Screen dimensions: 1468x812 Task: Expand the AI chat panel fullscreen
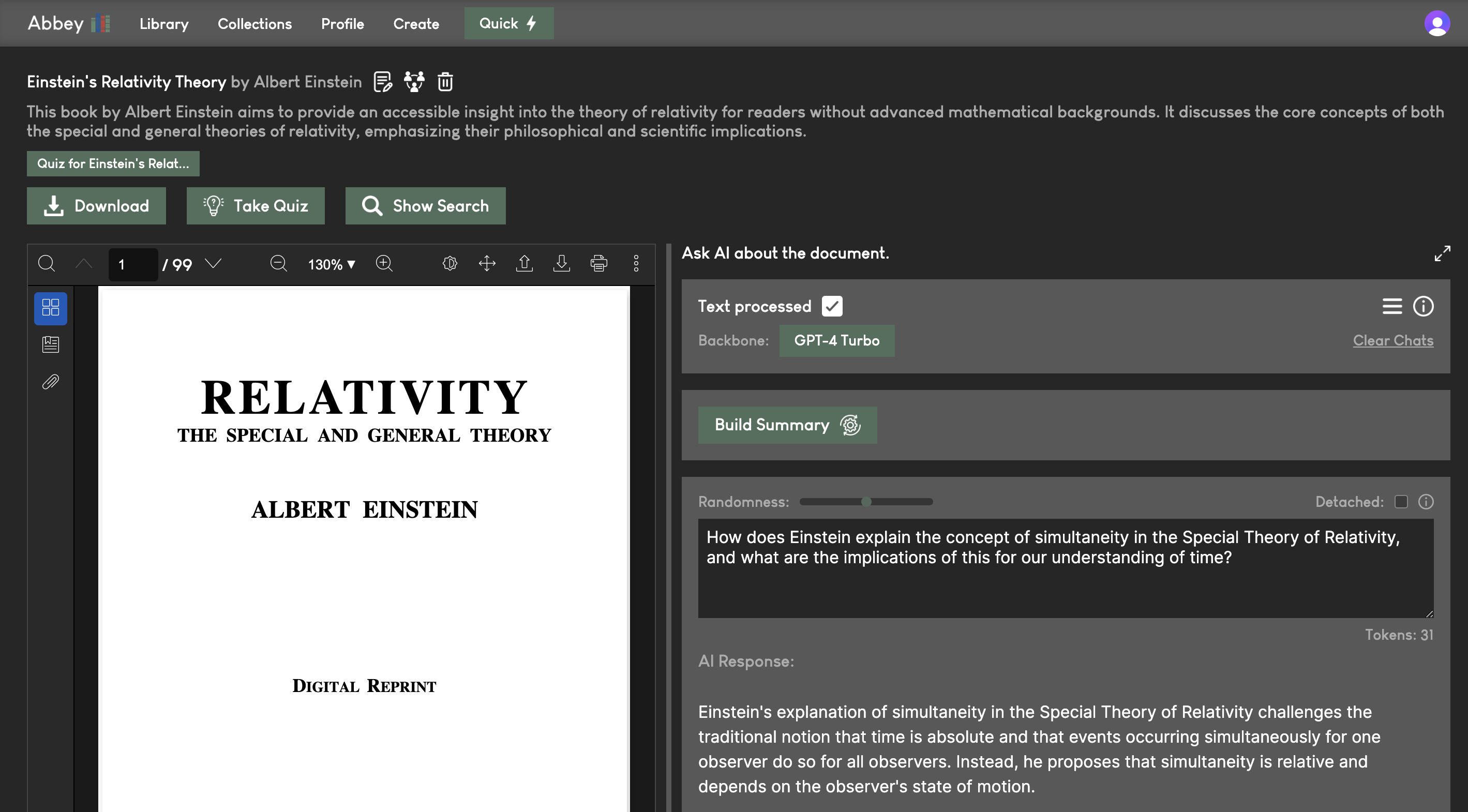coord(1442,253)
